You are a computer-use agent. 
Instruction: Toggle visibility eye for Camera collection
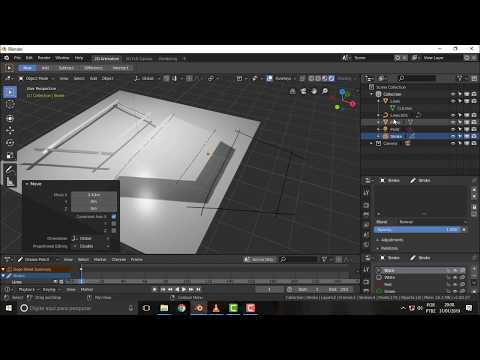point(453,143)
